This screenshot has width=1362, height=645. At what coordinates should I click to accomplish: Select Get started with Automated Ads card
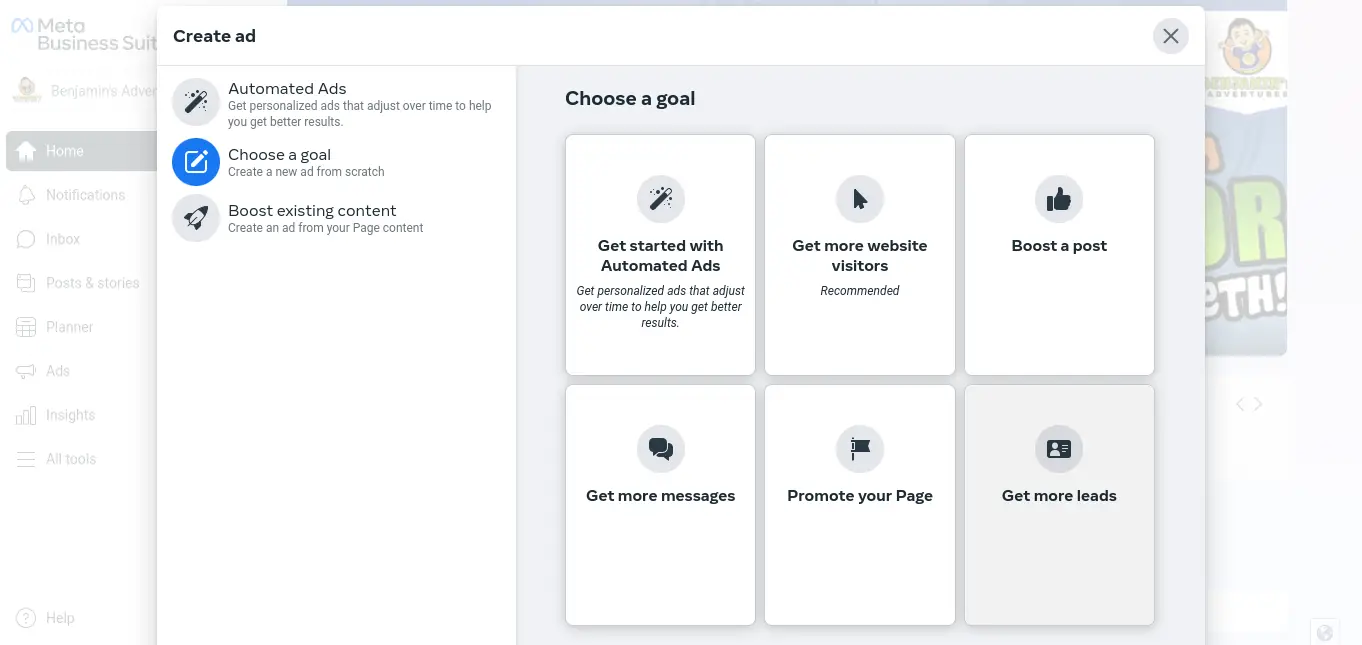(x=660, y=256)
